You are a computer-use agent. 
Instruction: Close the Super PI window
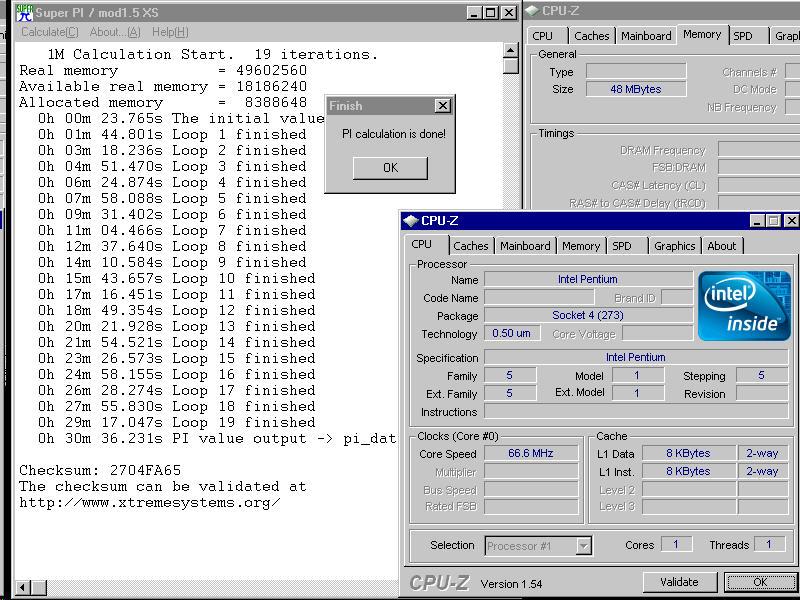pyautogui.click(x=508, y=13)
